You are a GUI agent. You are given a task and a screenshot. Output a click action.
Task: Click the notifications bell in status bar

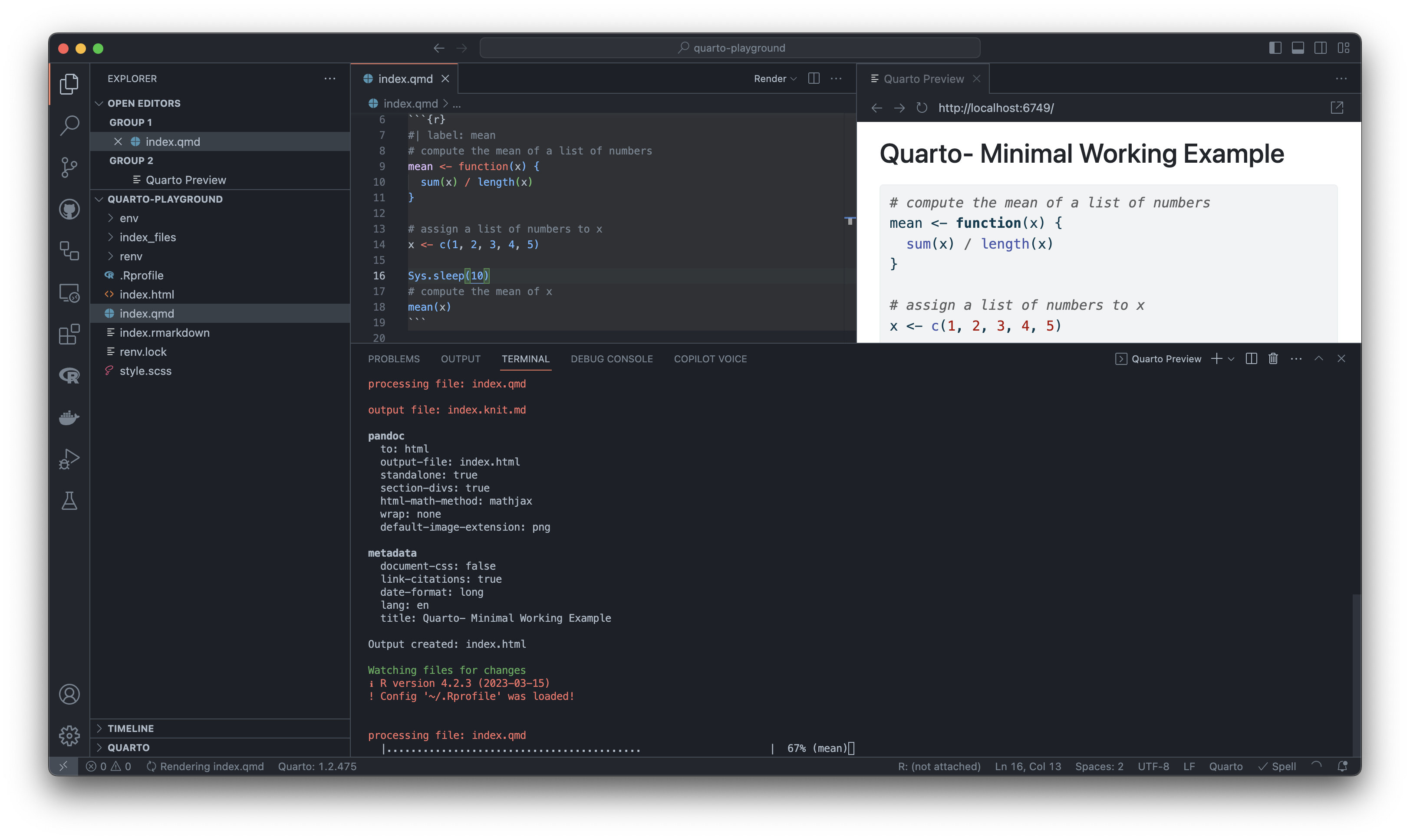(1342, 766)
